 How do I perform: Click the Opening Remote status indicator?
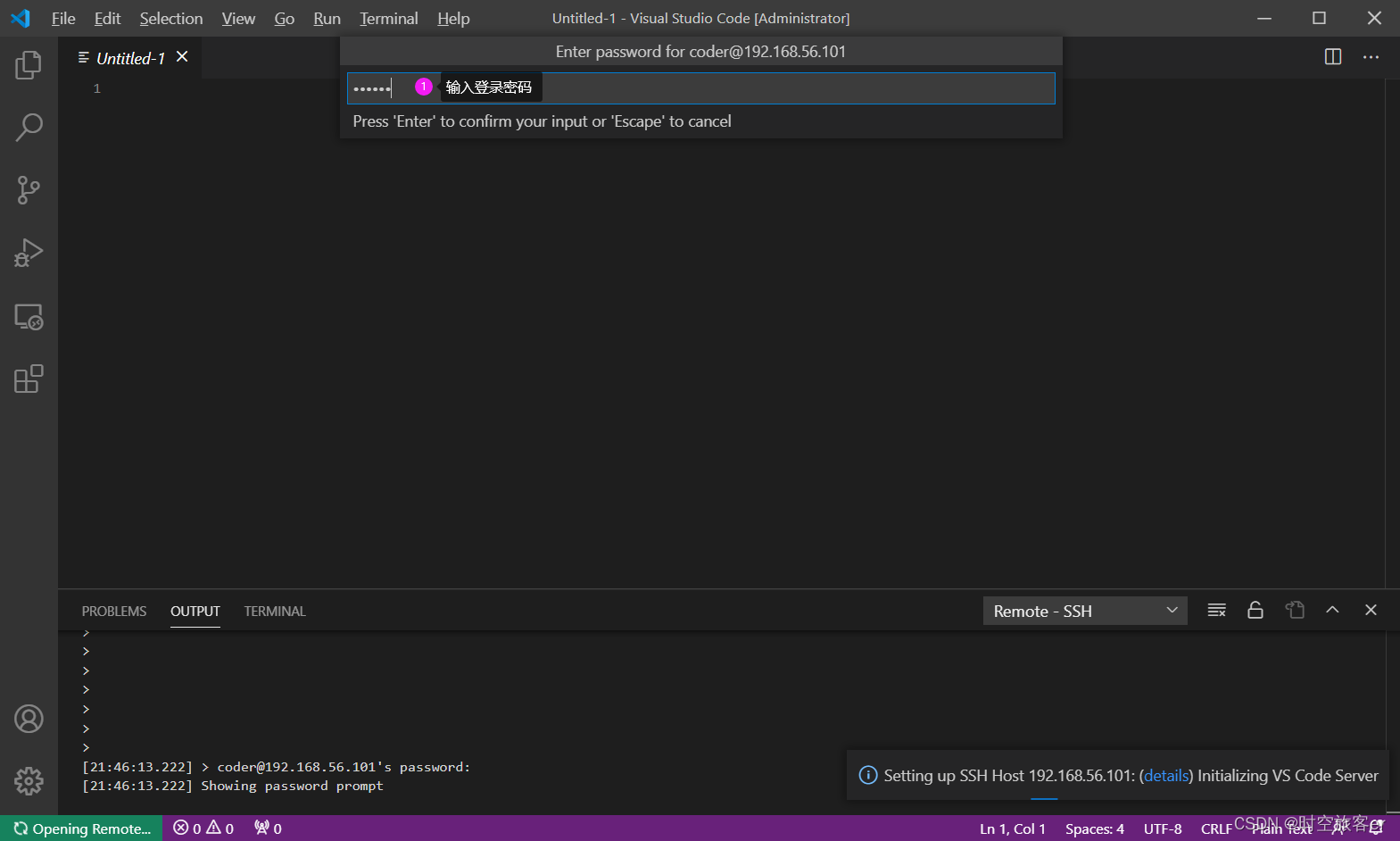click(81, 829)
